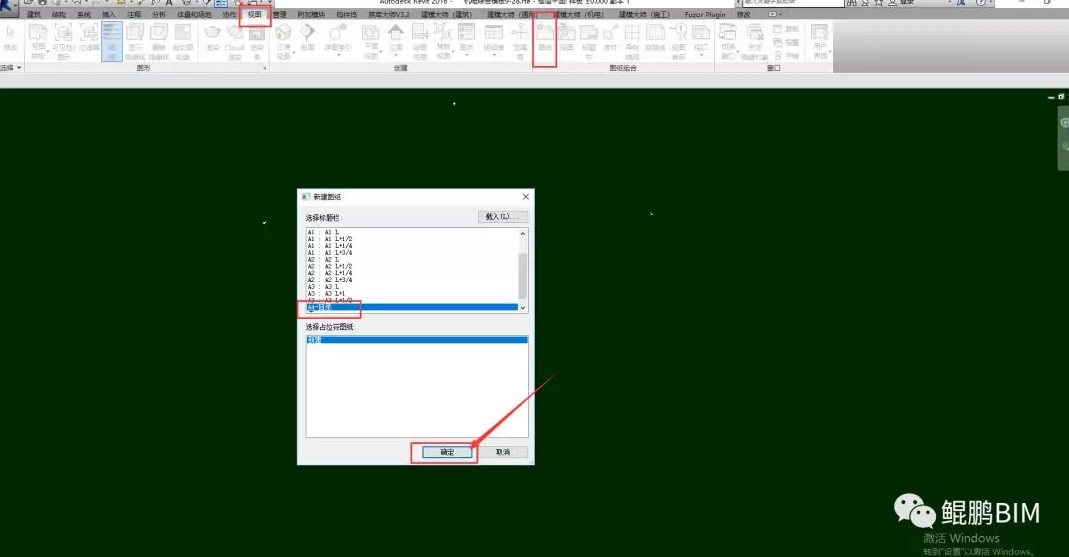The height and width of the screenshot is (557, 1069).
Task: Click the 删除隐藏线 ribbon icon
Action: coord(159,41)
